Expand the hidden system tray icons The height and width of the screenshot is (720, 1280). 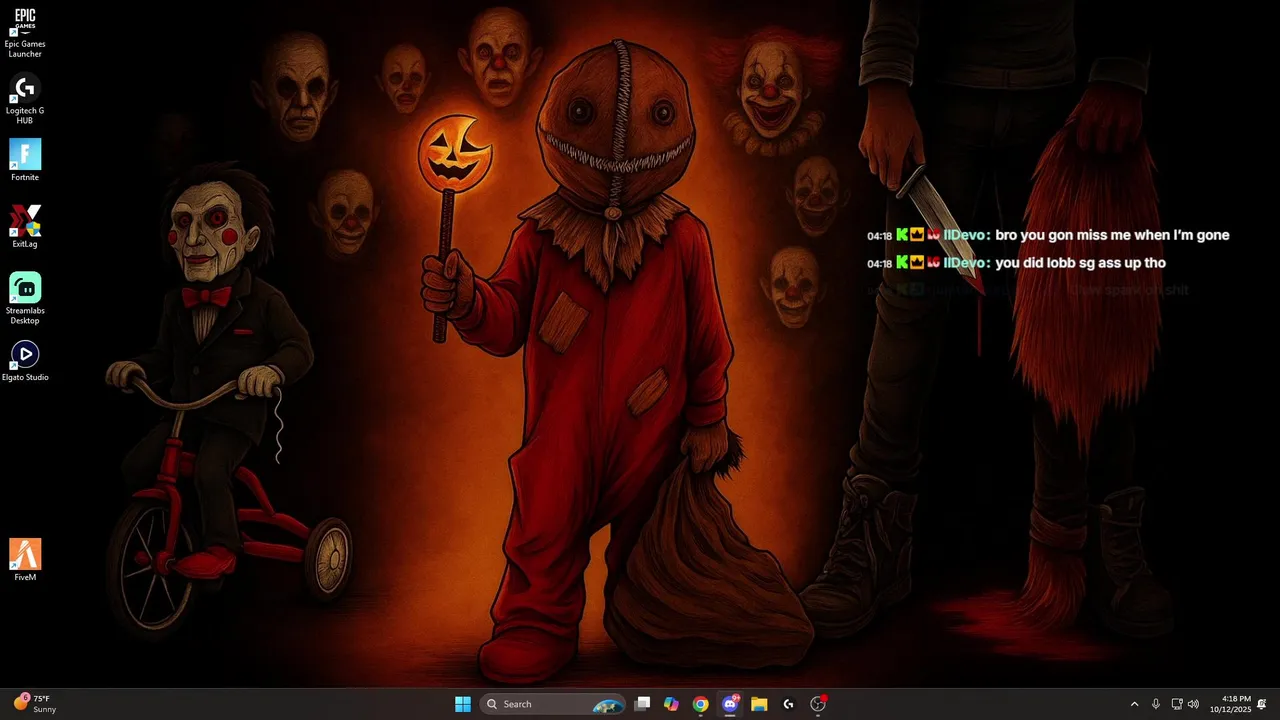point(1134,704)
